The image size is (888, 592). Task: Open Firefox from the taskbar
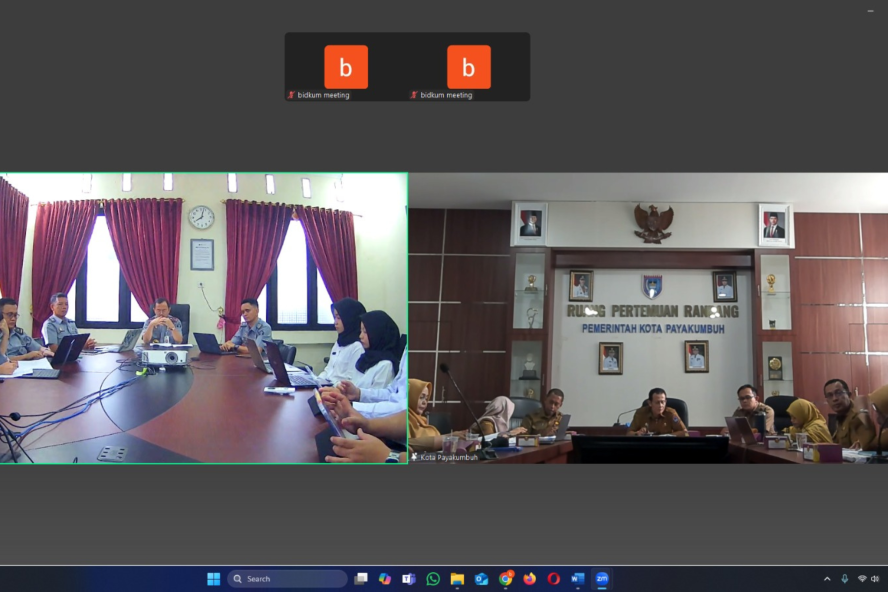530,579
